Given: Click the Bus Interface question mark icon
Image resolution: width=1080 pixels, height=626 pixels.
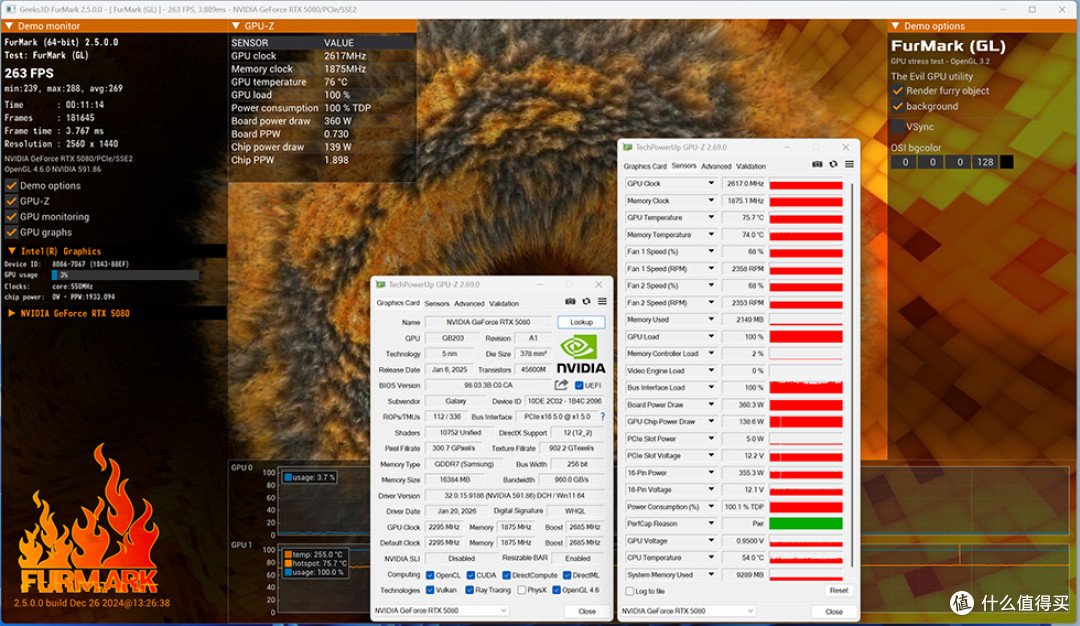Looking at the screenshot, I should 603,417.
